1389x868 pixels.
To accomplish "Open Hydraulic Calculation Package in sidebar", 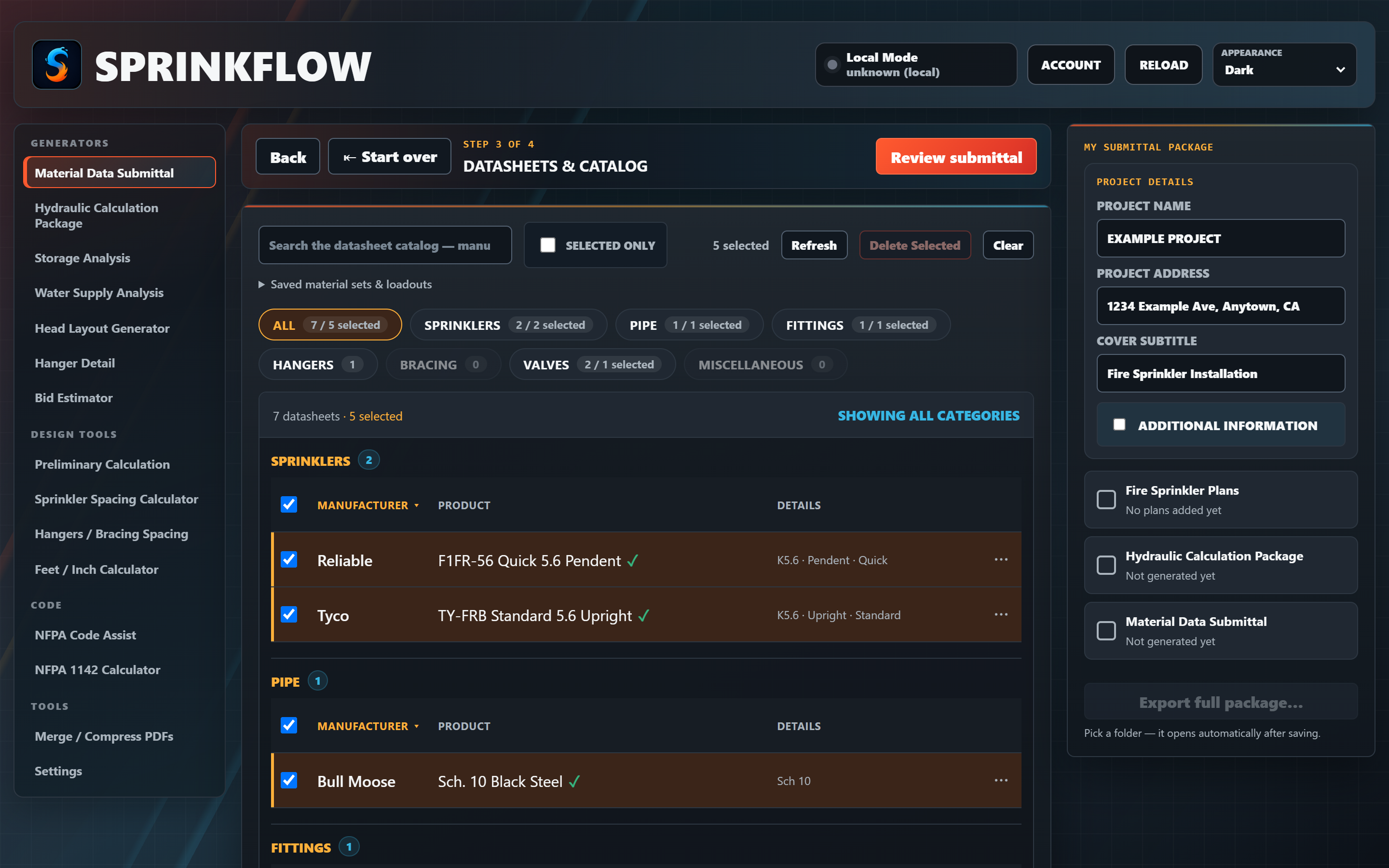I will point(120,215).
